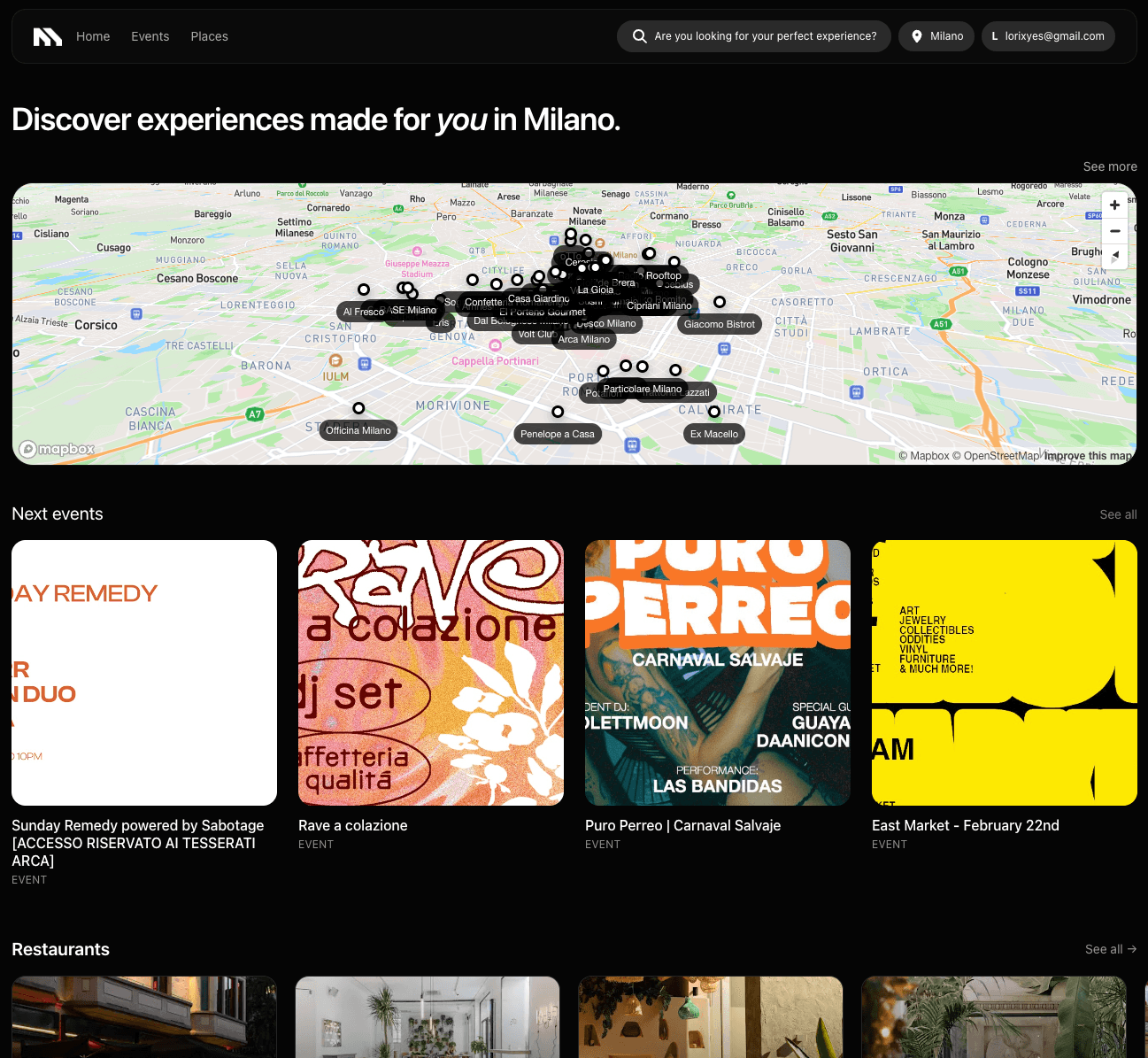Select the Officina Milano label on the map
The width and height of the screenshot is (1148, 1058).
point(358,430)
